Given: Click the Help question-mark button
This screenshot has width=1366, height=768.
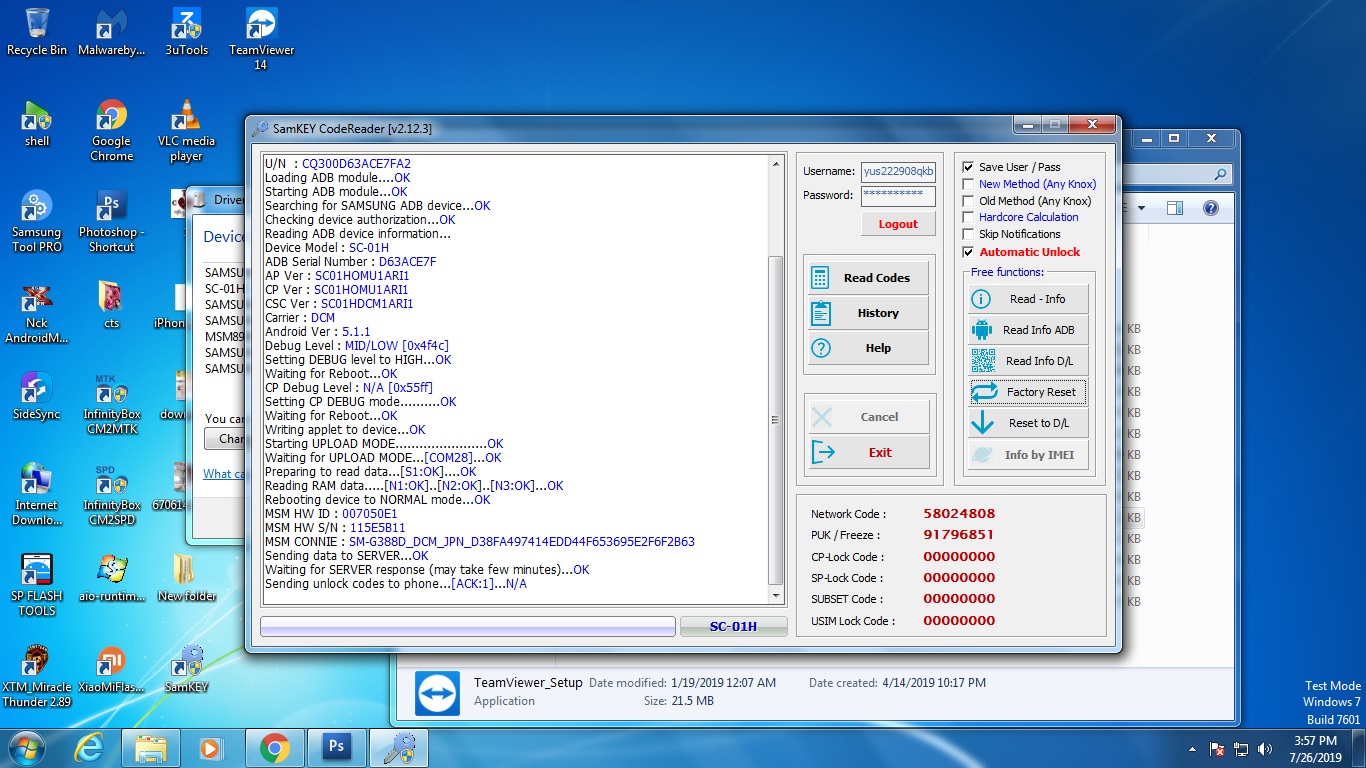Looking at the screenshot, I should pyautogui.click(x=867, y=348).
